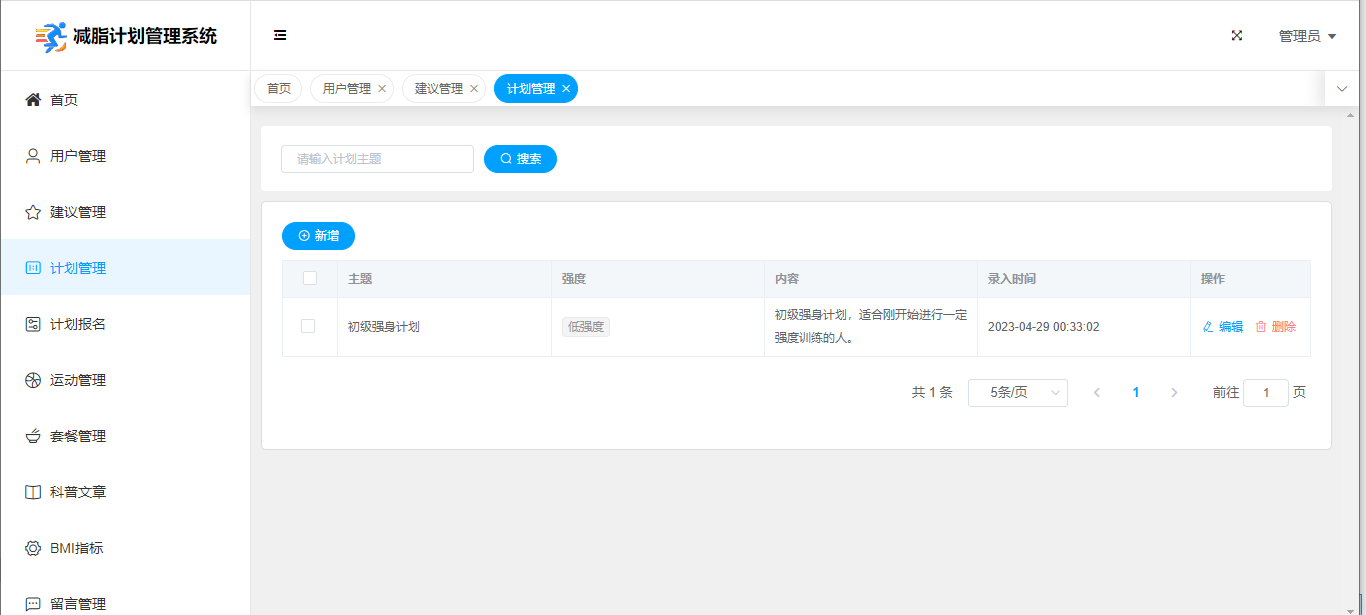Image resolution: width=1366 pixels, height=615 pixels.
Task: Expand the tabs dropdown chevron at right
Action: point(1342,89)
